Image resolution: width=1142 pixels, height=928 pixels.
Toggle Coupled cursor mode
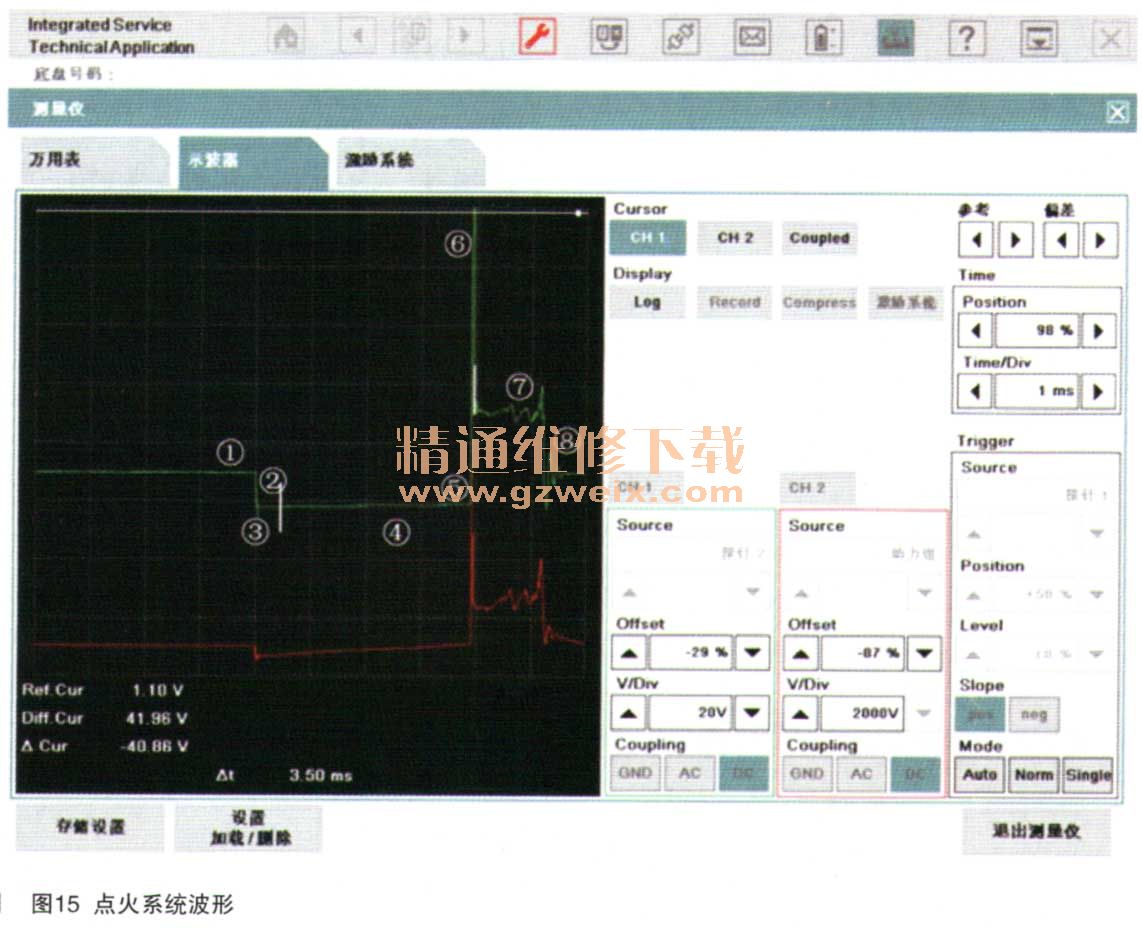coord(819,238)
